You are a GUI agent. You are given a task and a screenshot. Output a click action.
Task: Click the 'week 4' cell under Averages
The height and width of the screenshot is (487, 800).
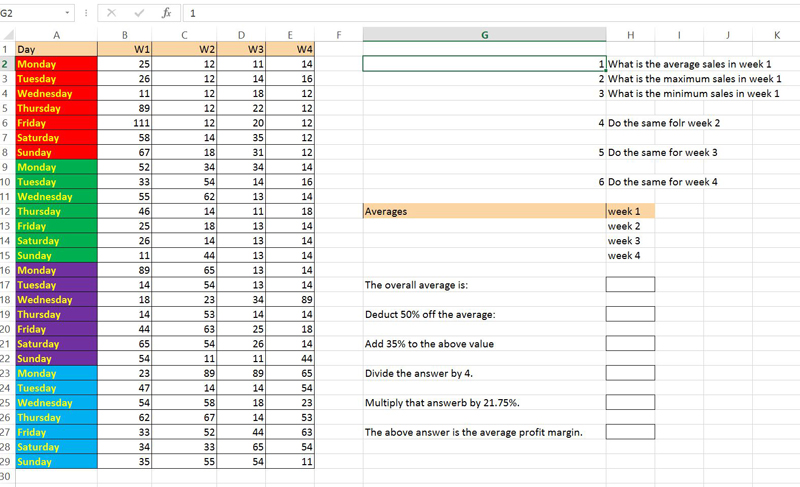(631, 255)
